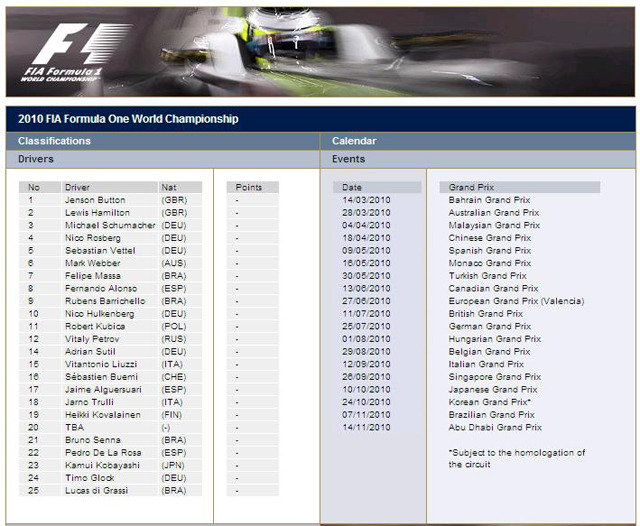Click the date 14/03/2010
The height and width of the screenshot is (526, 640).
coord(366,200)
